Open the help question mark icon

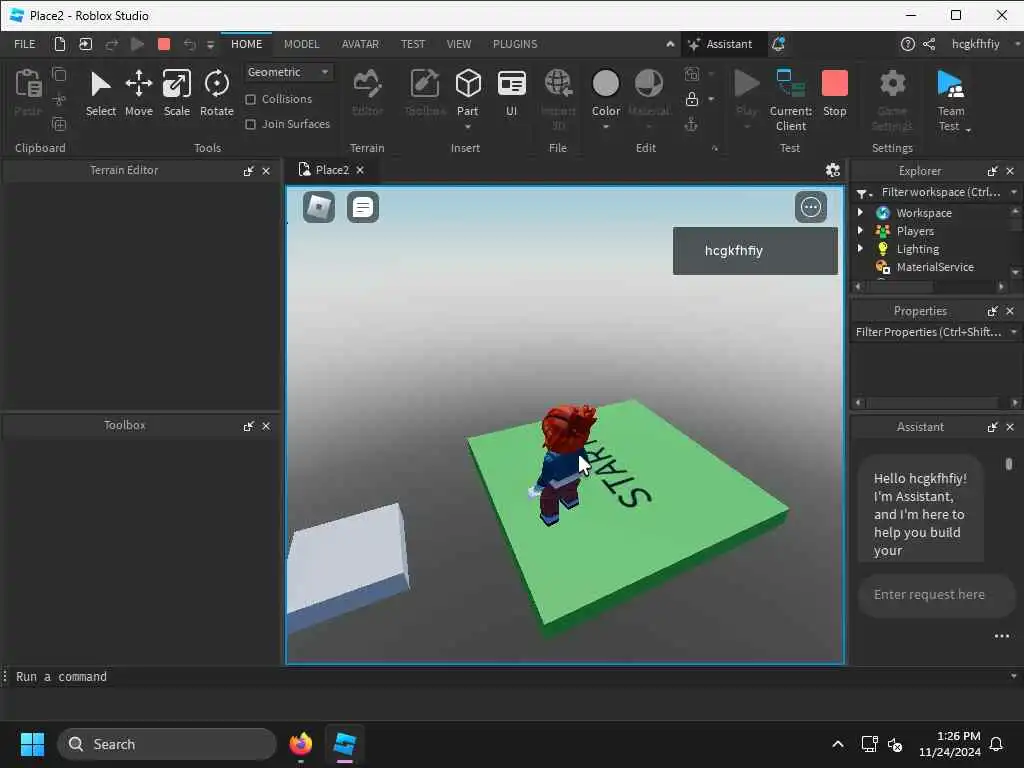(907, 44)
